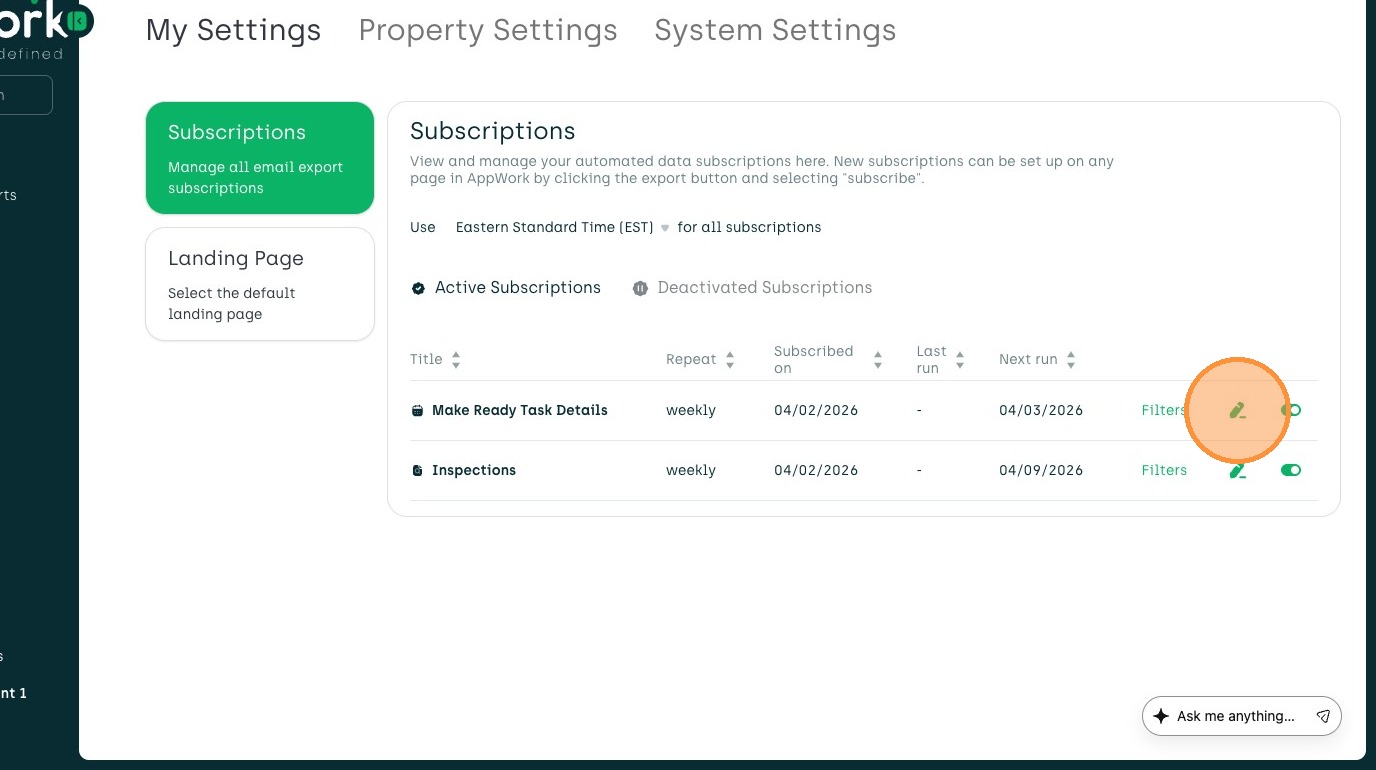Viewport: 1376px width, 770px height.
Task: Sort by Last run column arrows
Action: point(960,360)
